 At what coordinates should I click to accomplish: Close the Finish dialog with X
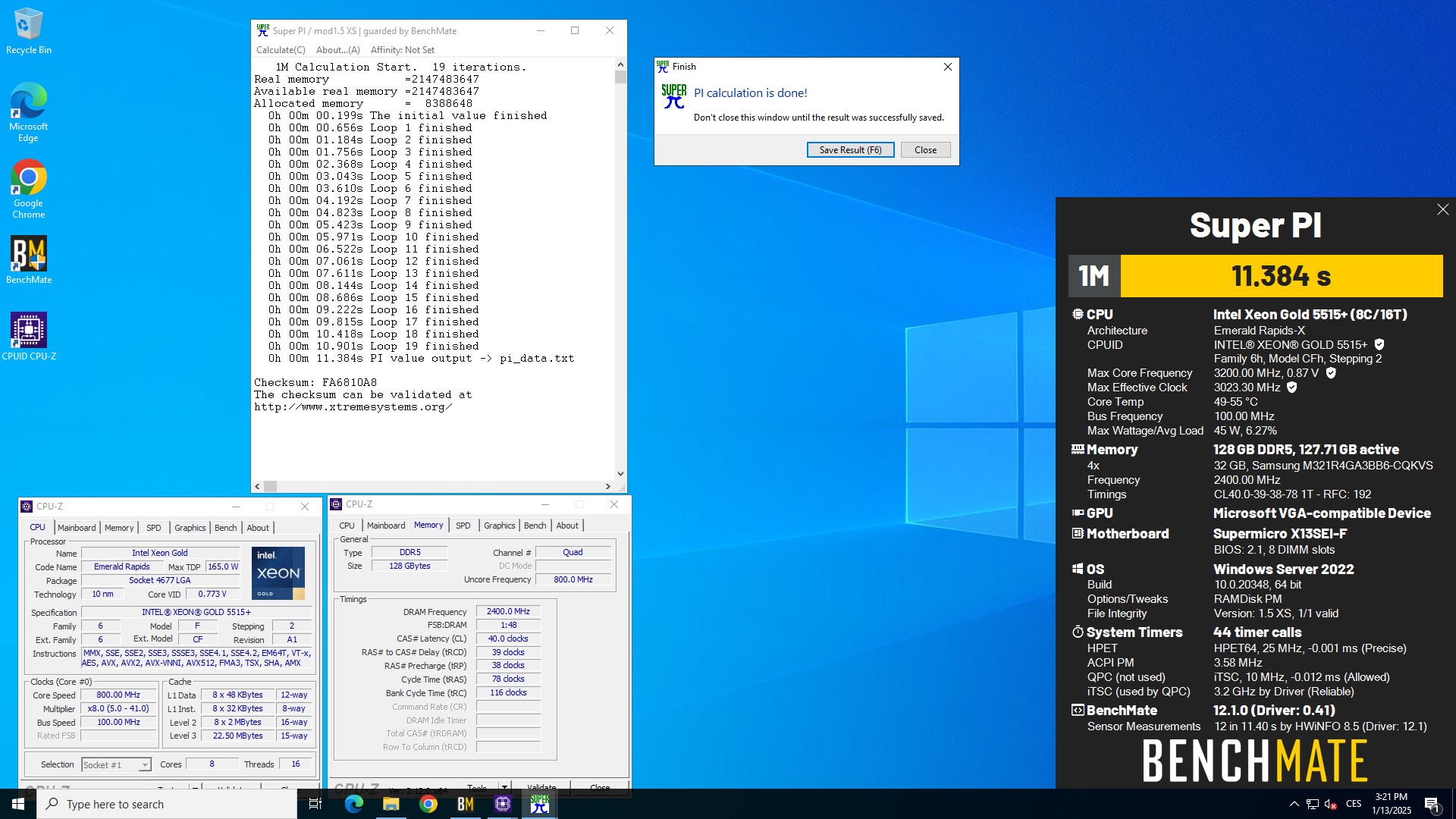click(x=947, y=67)
